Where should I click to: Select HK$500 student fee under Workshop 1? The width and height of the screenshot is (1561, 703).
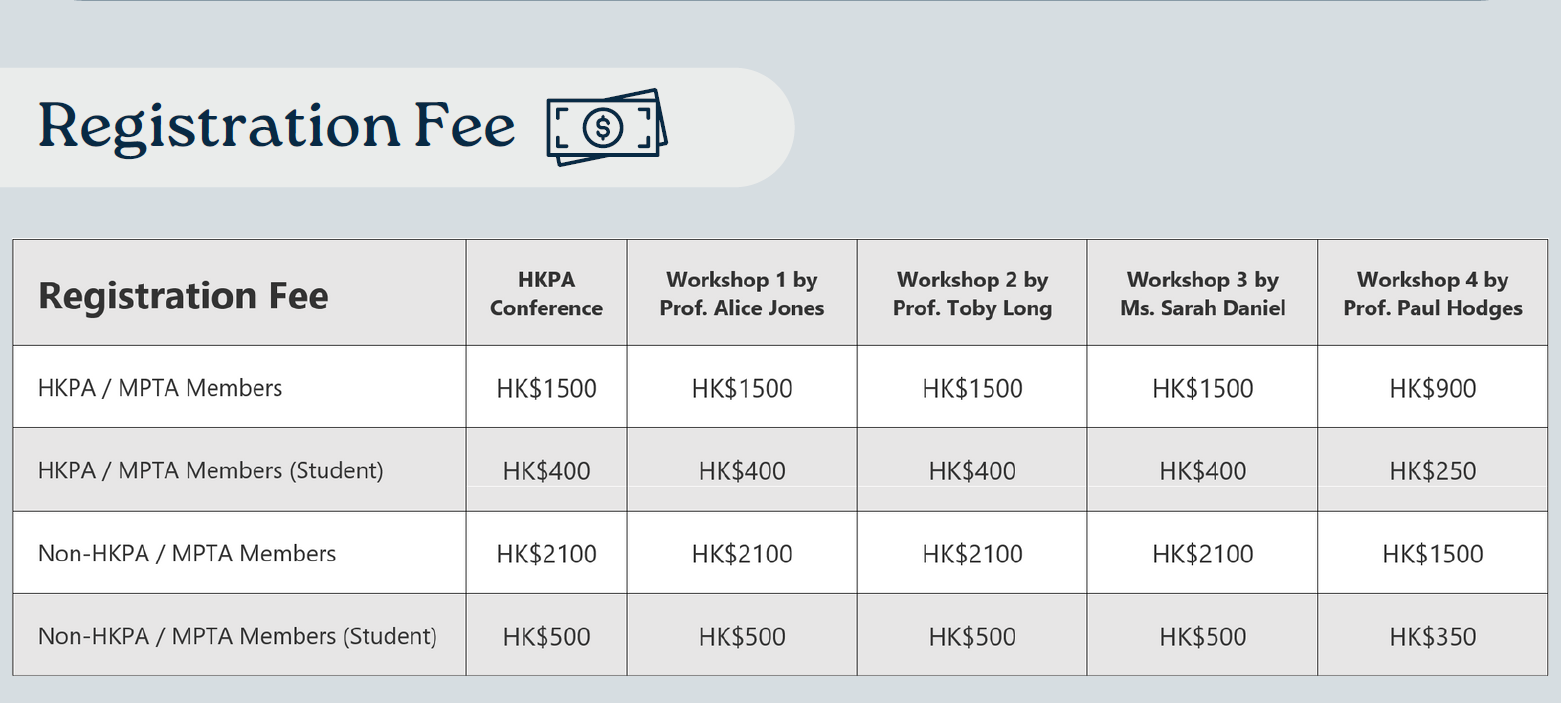point(742,636)
